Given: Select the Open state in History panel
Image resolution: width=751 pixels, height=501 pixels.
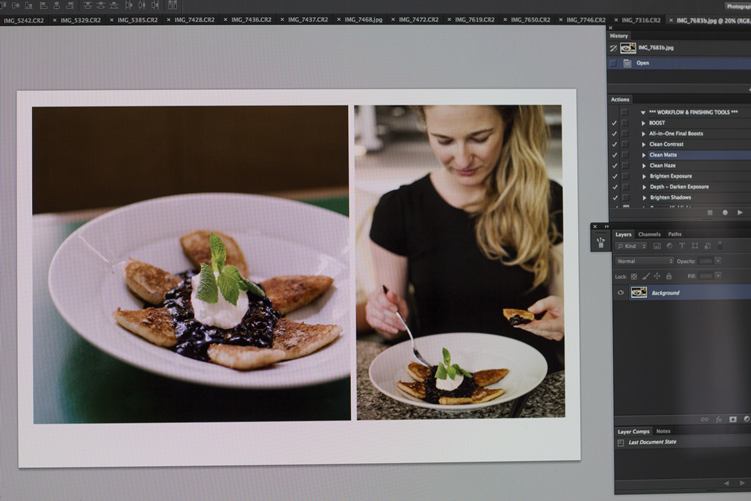Looking at the screenshot, I should coord(679,63).
